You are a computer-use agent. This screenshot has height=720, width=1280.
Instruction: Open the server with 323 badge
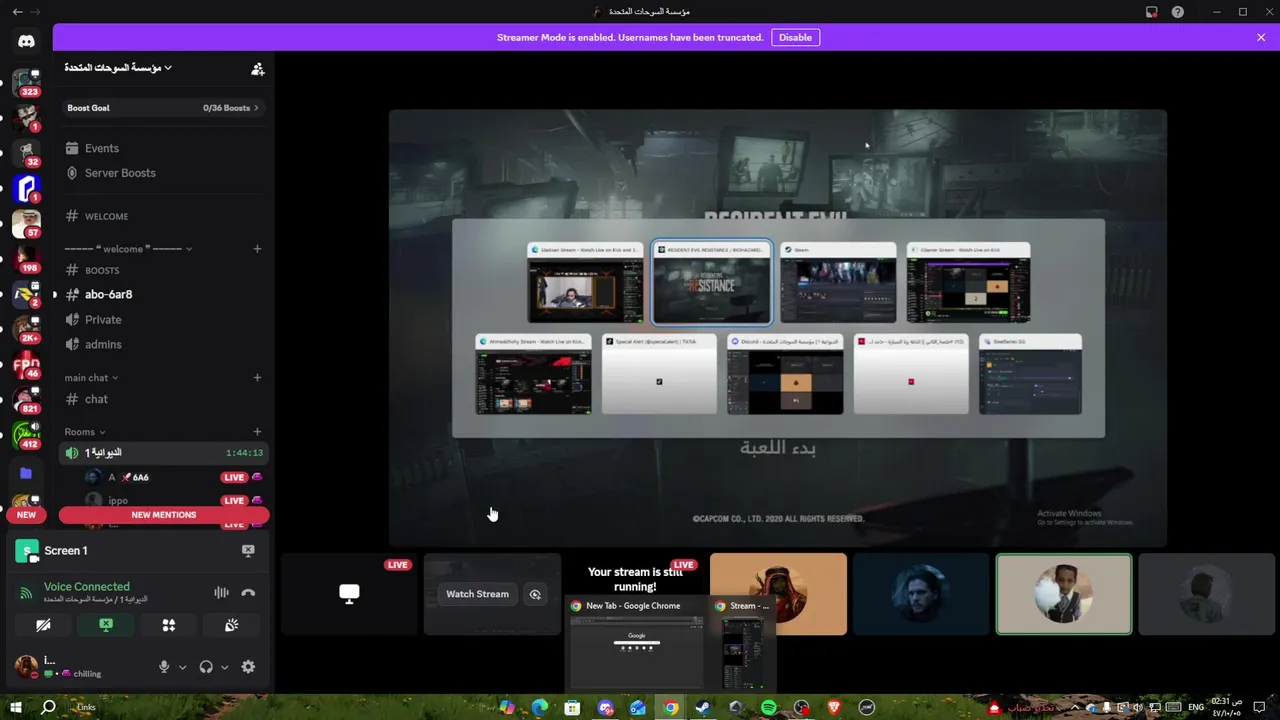pyautogui.click(x=26, y=82)
